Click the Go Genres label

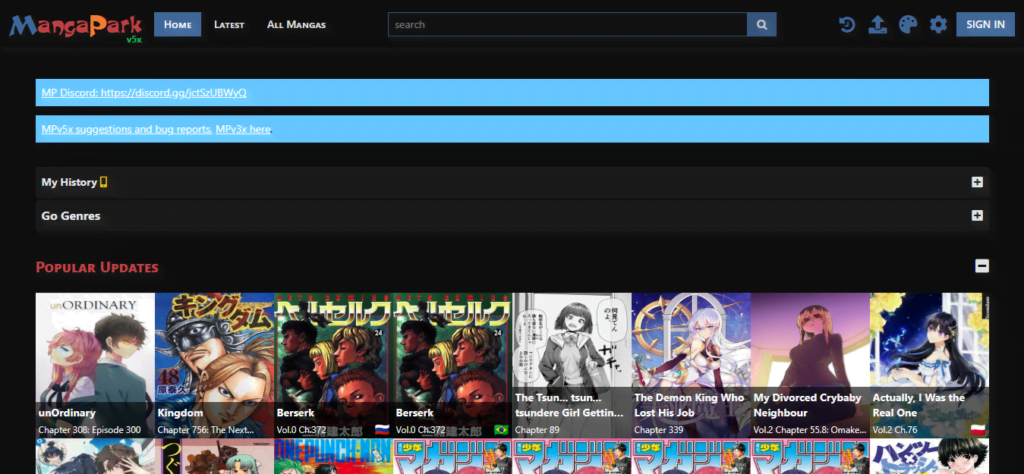coord(71,215)
